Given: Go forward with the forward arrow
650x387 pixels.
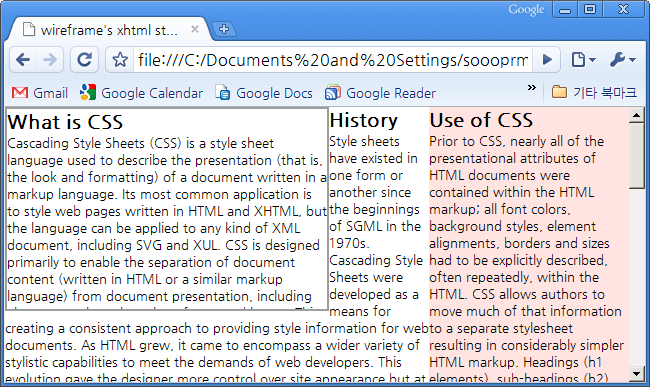Looking at the screenshot, I should 50,60.
